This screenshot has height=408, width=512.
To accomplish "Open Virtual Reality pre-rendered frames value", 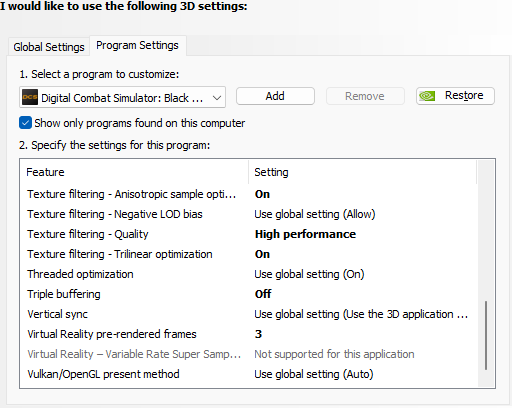I will point(258,334).
